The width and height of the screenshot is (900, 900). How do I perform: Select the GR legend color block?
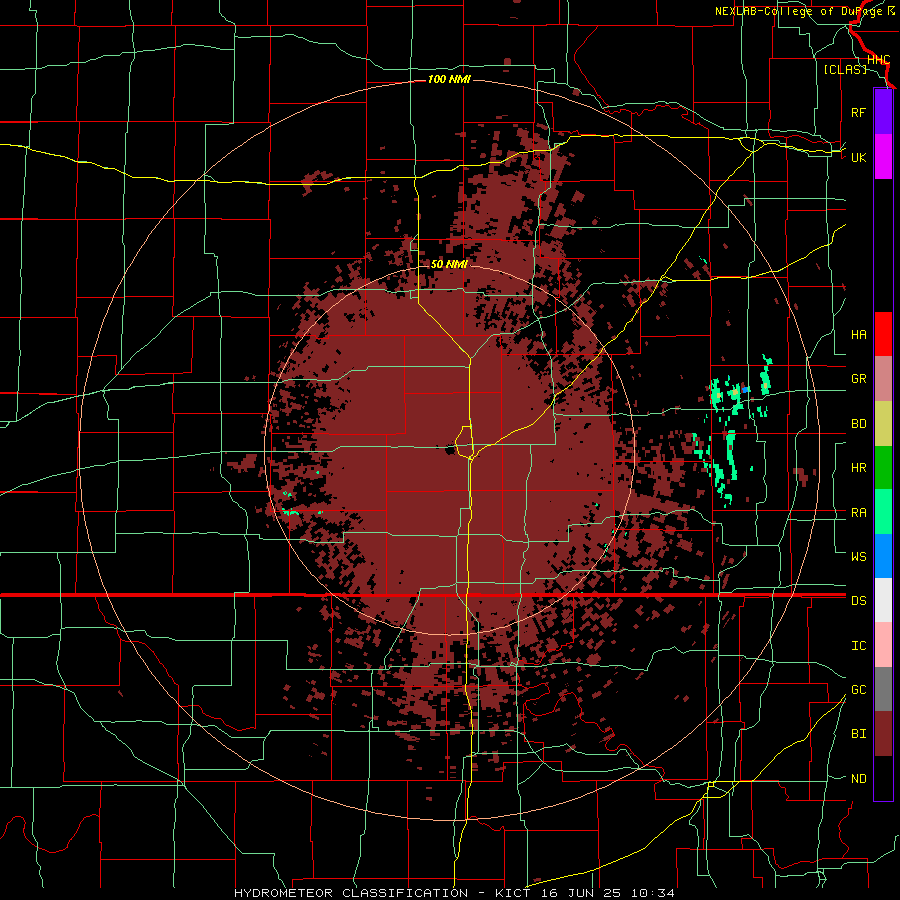pos(883,379)
